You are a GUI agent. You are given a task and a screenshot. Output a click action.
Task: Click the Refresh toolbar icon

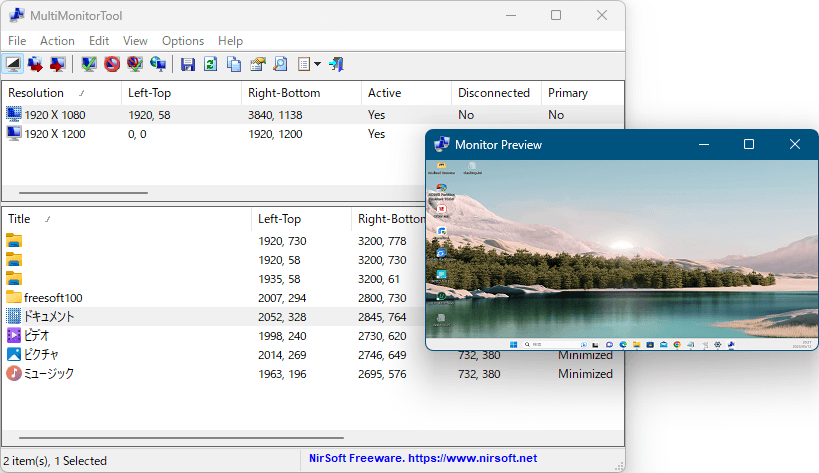point(211,64)
